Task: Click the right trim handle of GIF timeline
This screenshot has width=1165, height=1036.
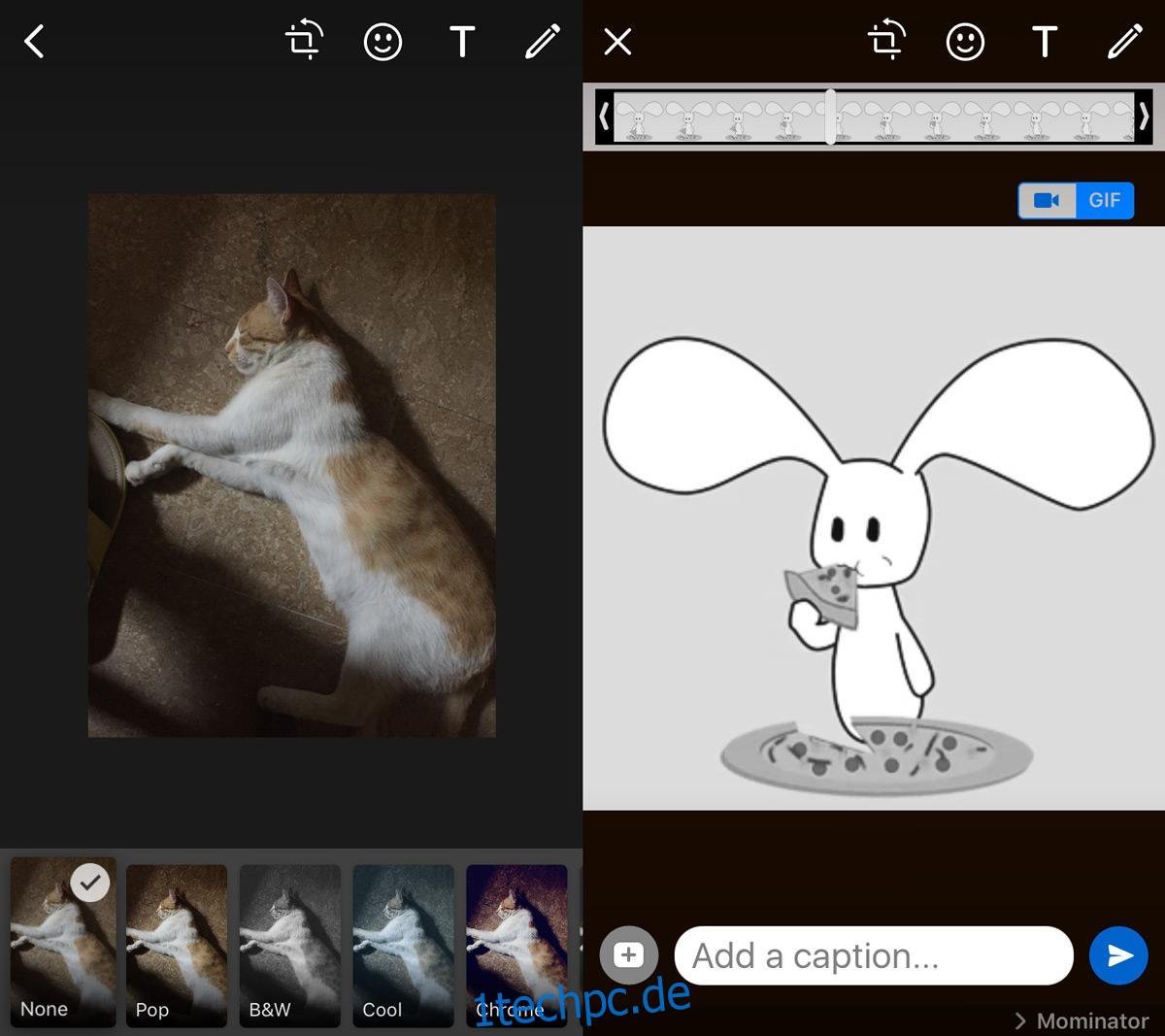Action: pyautogui.click(x=1144, y=117)
